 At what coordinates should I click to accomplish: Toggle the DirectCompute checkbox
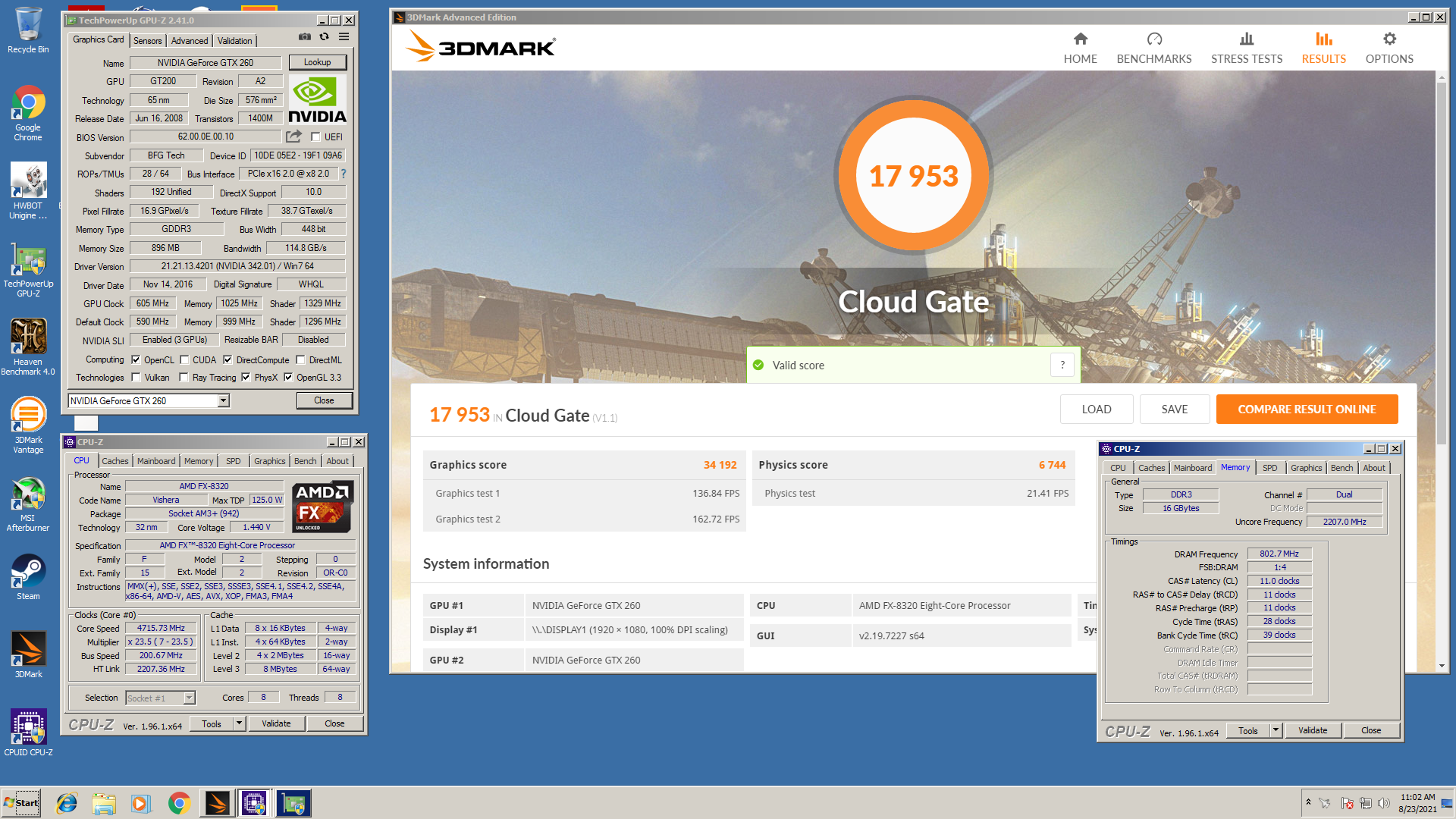coord(227,360)
